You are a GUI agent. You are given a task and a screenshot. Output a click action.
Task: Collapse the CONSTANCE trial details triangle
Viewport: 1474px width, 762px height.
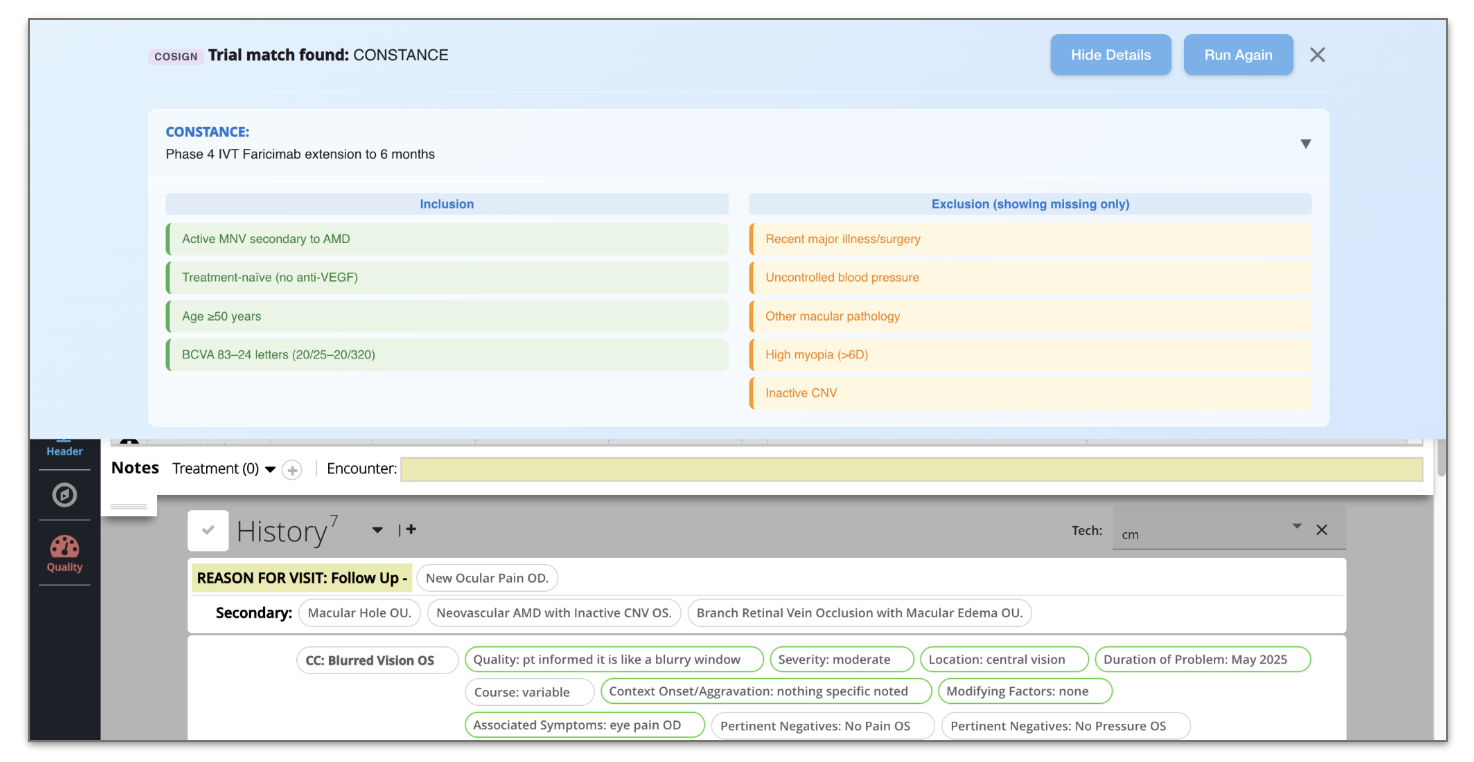click(1306, 144)
